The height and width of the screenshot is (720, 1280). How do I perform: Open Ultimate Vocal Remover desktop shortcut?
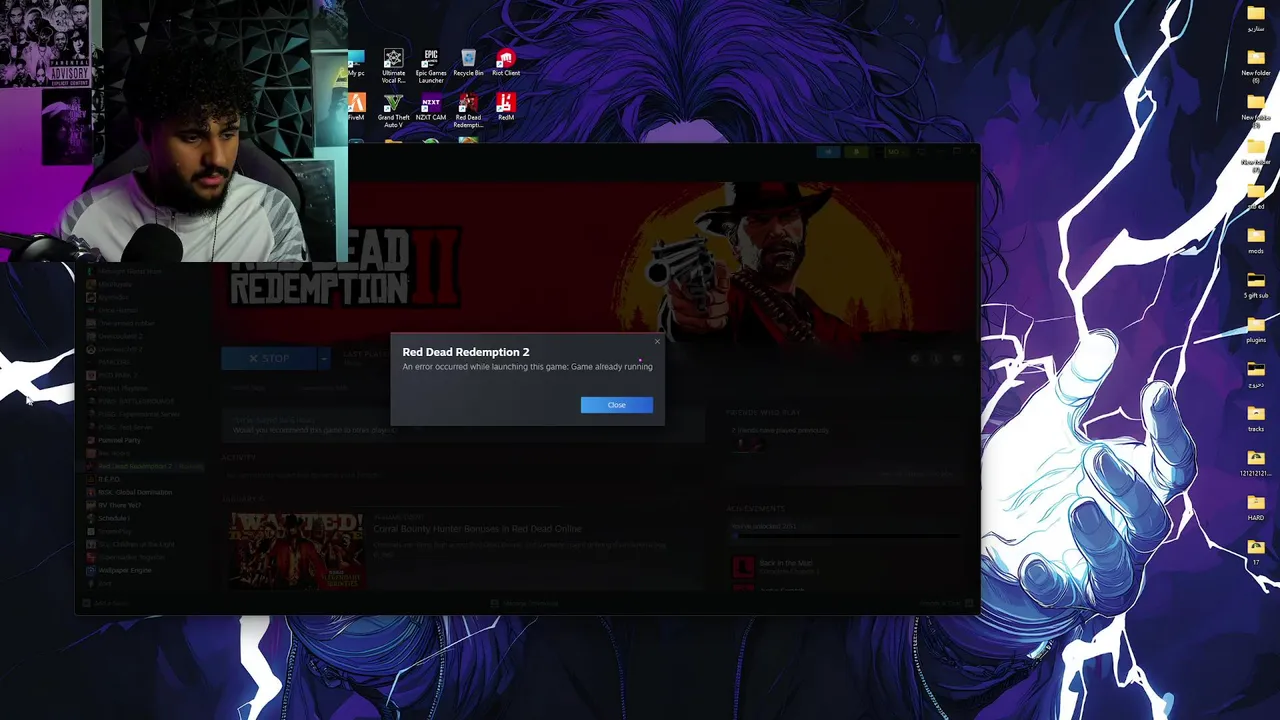[x=394, y=66]
